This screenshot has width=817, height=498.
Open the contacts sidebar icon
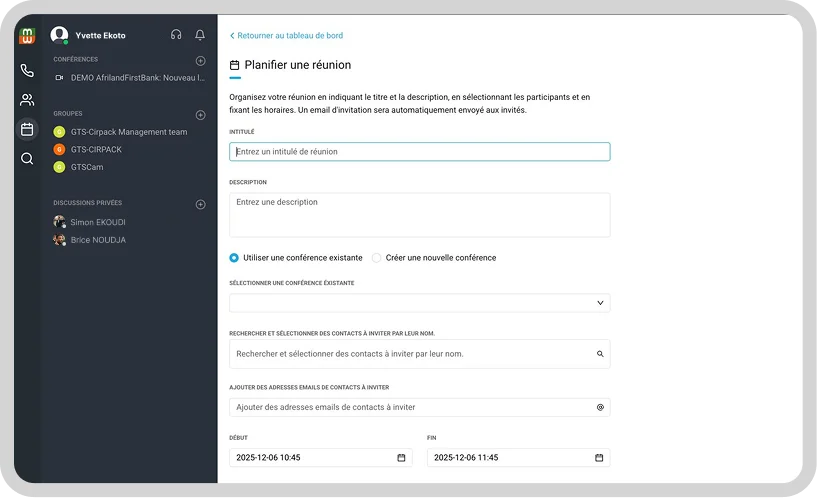(27, 100)
